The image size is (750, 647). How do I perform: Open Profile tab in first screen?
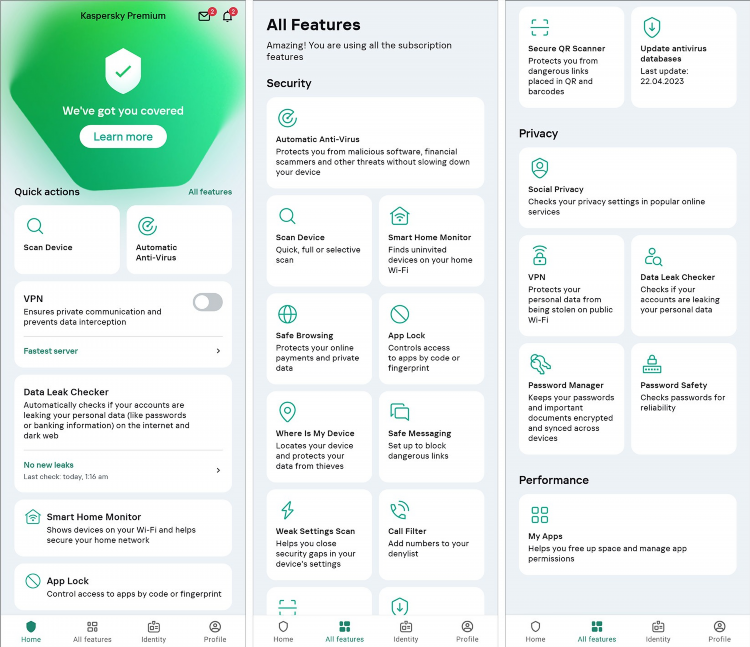click(x=215, y=632)
